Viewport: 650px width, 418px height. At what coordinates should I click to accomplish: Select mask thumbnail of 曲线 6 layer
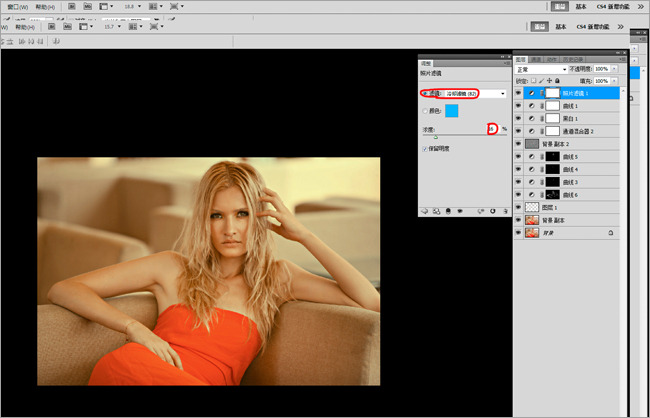coord(553,194)
